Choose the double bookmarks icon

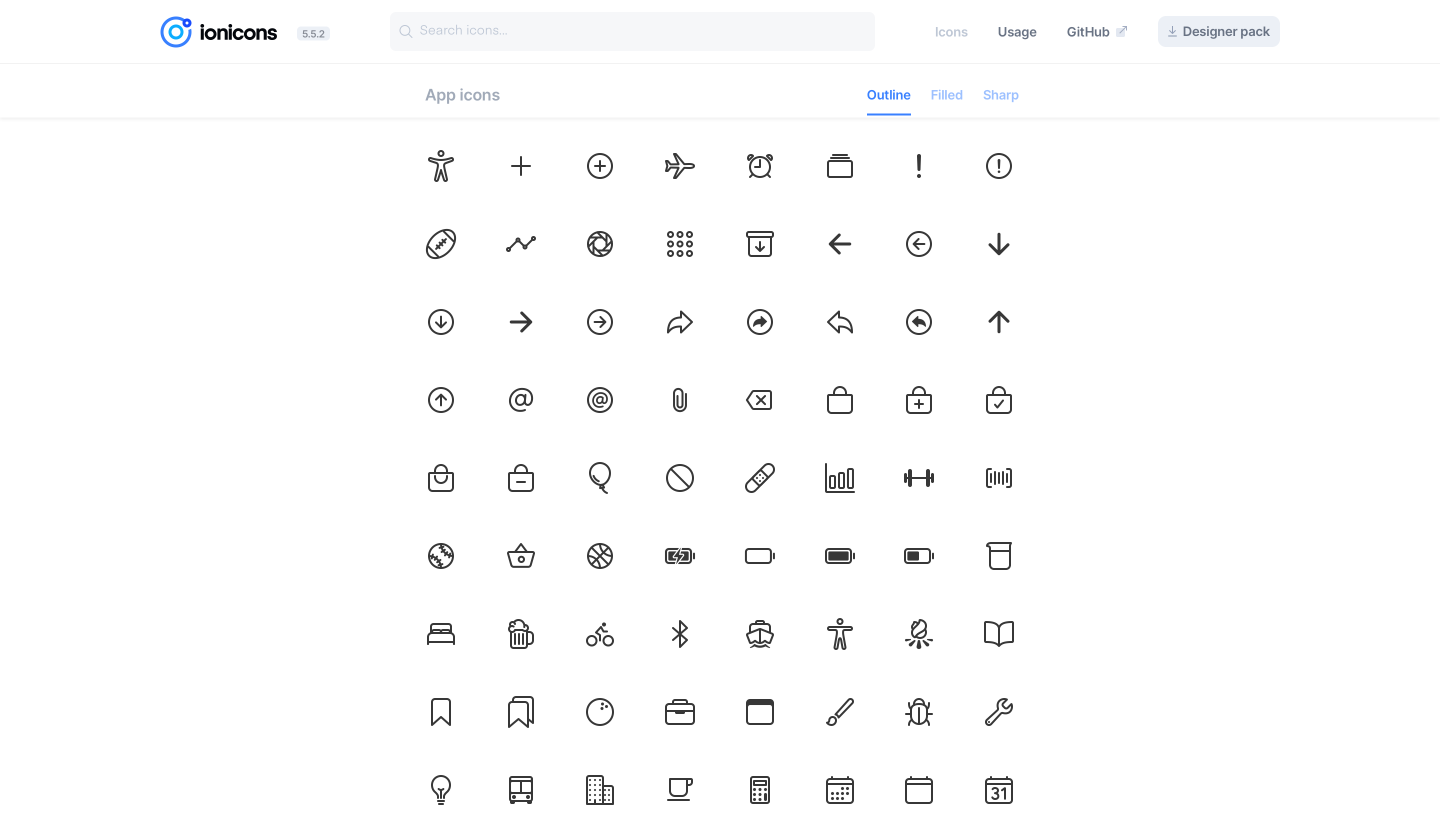[x=521, y=712]
